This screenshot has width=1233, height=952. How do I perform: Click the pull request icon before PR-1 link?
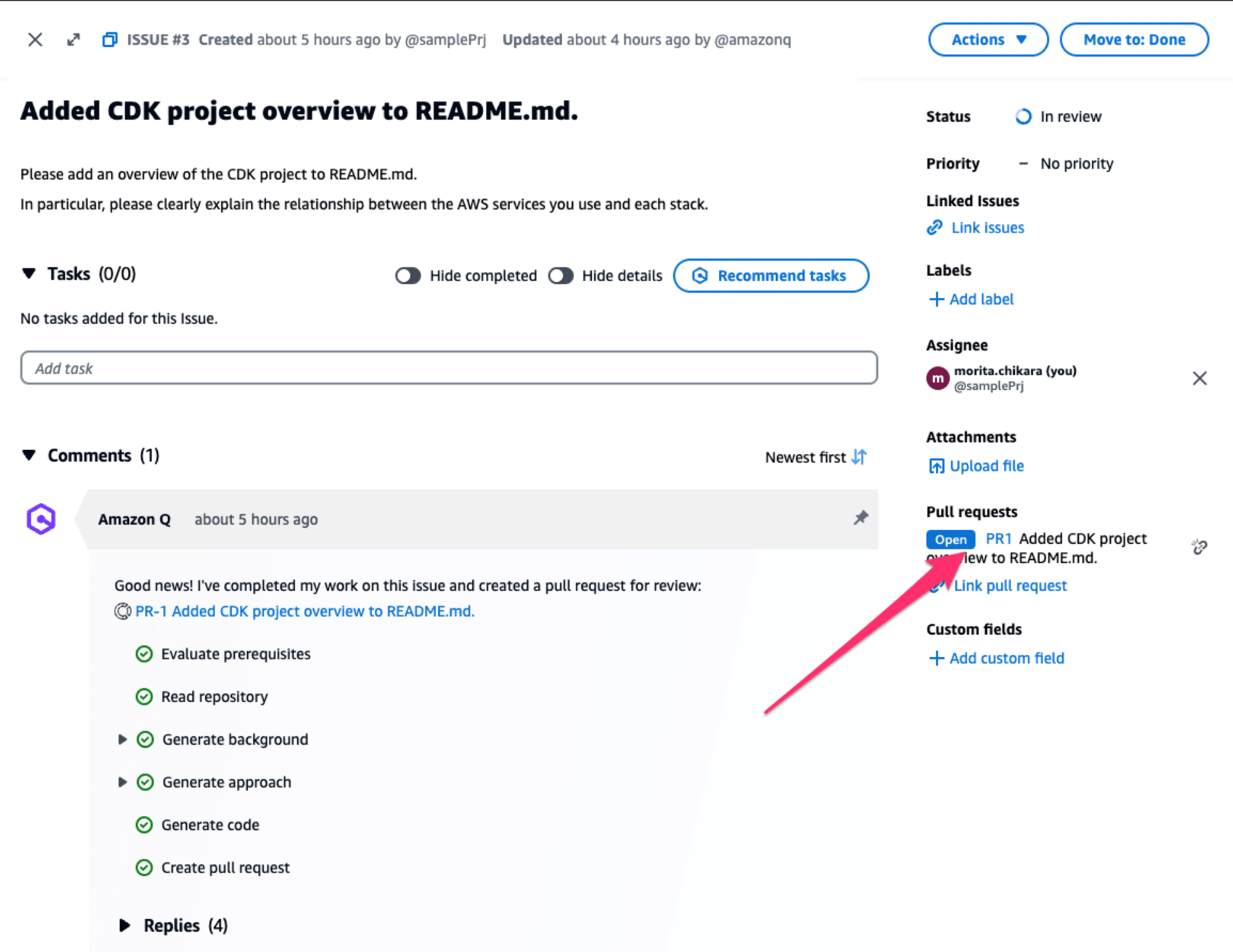(123, 611)
